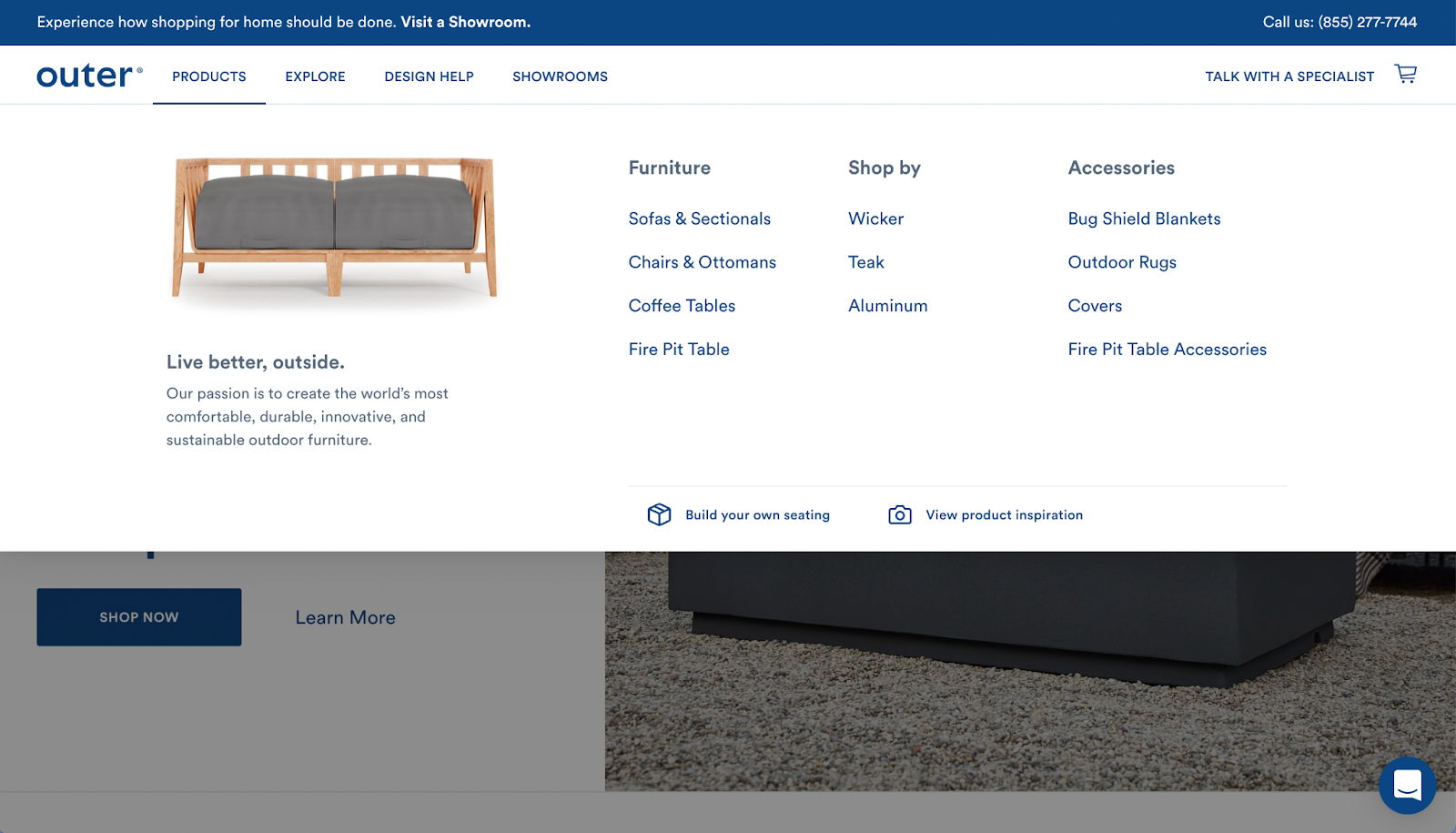The image size is (1456, 833).
Task: Follow the Visit a Showroom link
Action: pos(465,22)
